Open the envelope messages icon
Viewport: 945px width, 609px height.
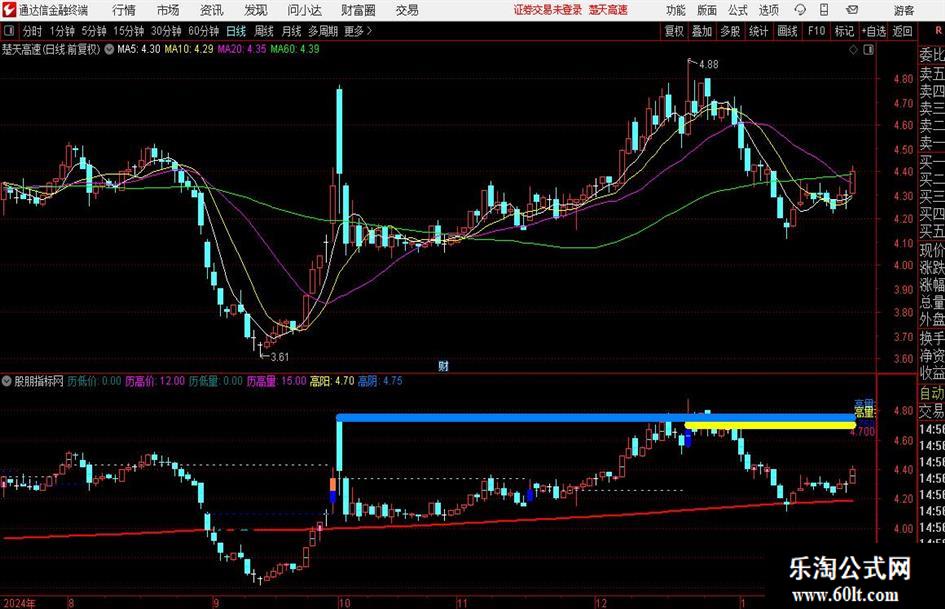pyautogui.click(x=852, y=10)
